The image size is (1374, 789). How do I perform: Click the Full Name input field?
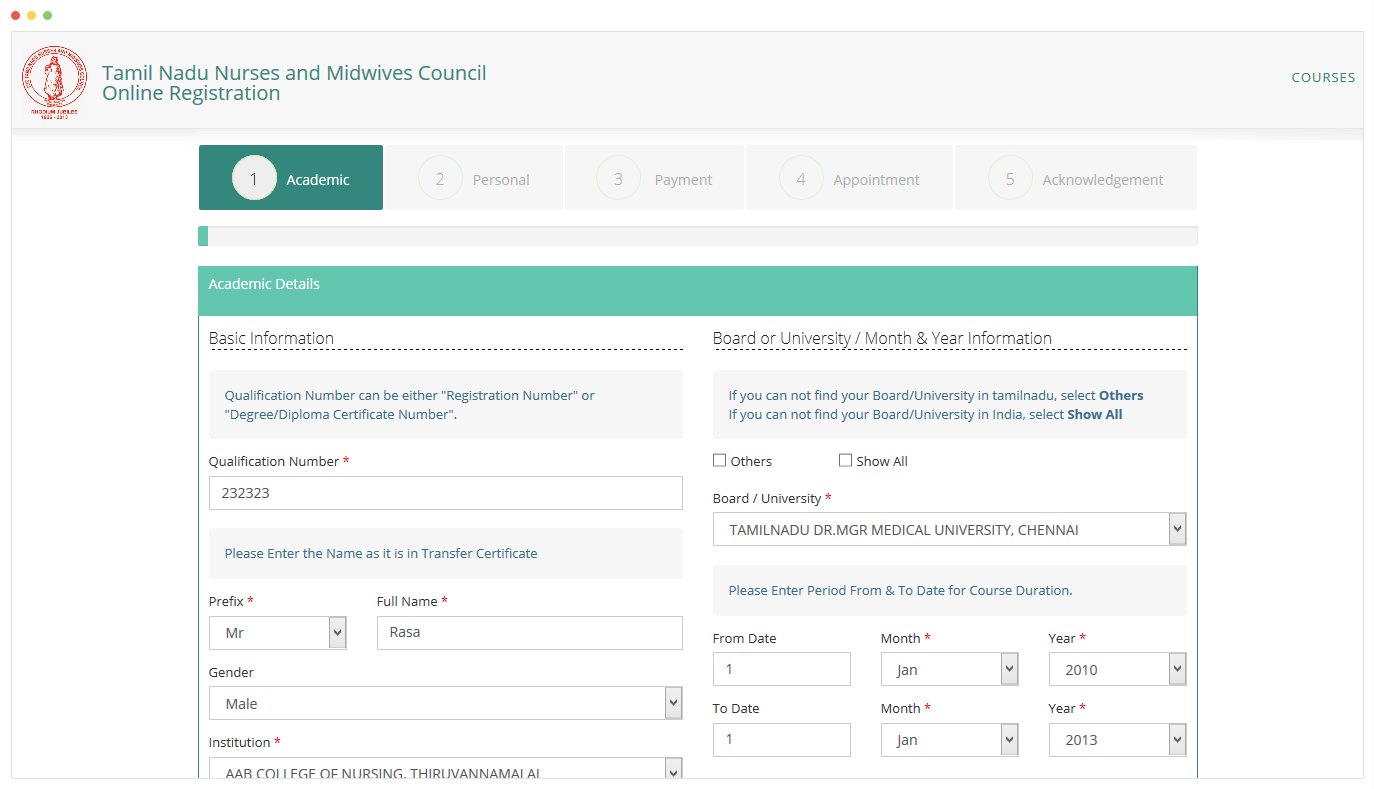[x=530, y=633]
